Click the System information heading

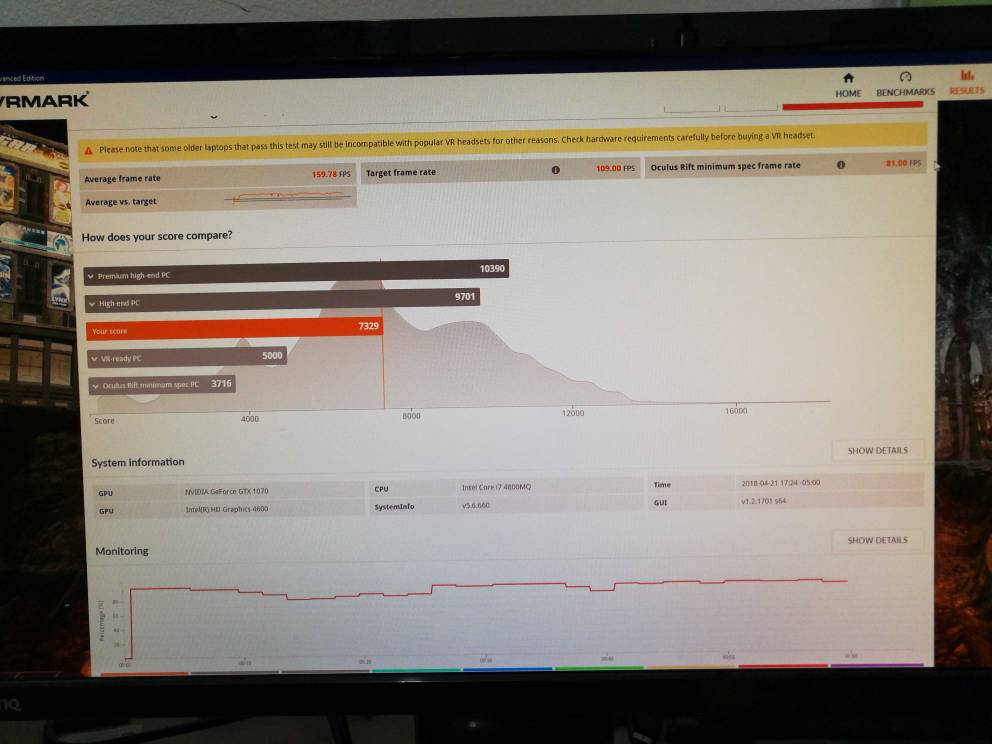click(138, 462)
